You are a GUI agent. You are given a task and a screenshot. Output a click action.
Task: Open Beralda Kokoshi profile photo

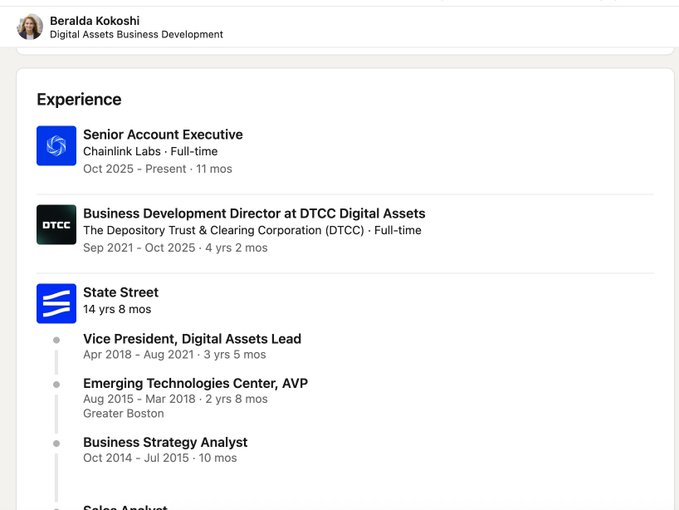(x=30, y=26)
